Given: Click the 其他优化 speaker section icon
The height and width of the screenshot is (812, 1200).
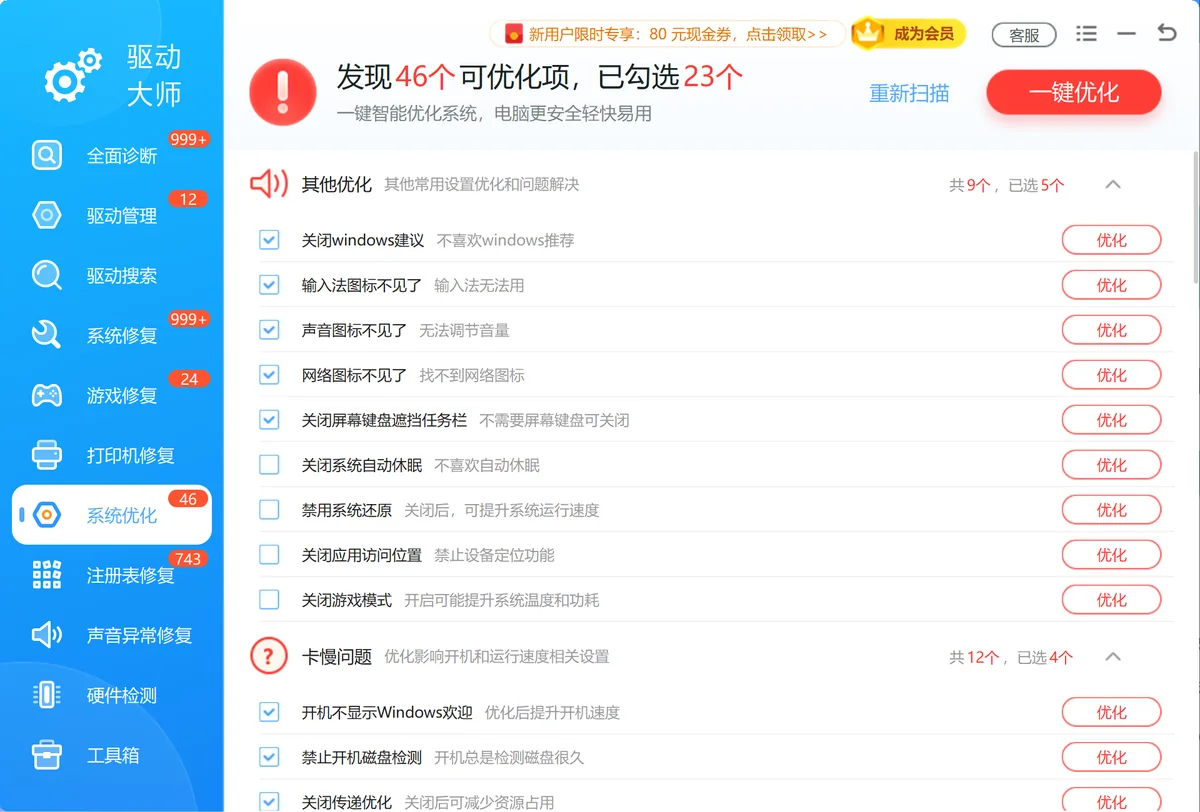Looking at the screenshot, I should [x=269, y=184].
